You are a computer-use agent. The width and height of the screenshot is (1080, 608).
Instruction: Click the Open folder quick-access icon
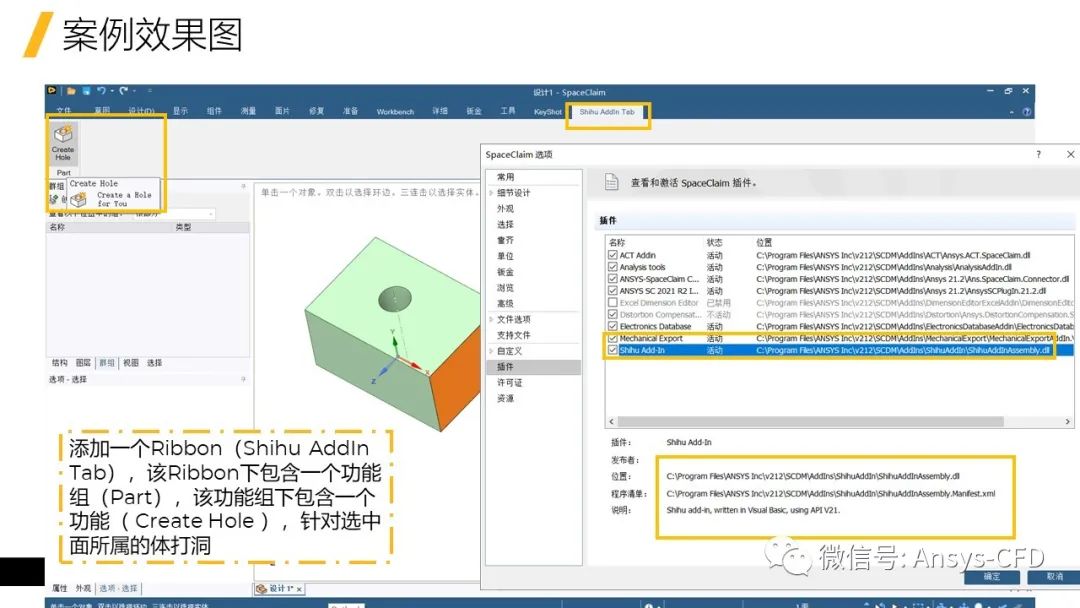71,91
